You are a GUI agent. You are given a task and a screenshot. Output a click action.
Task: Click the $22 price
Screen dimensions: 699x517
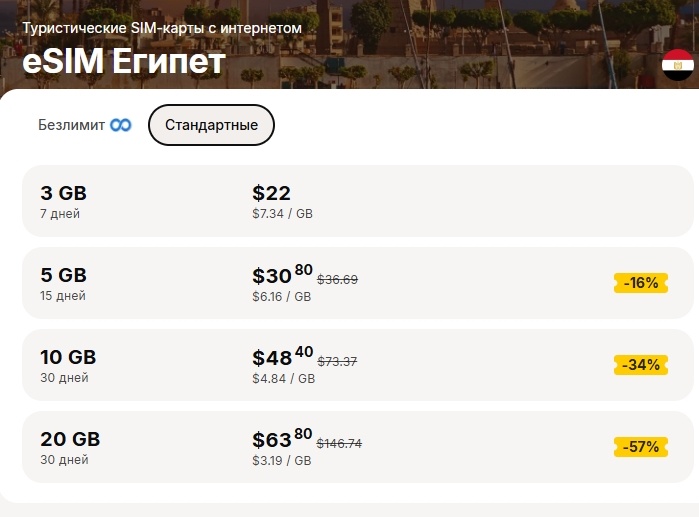pos(271,193)
